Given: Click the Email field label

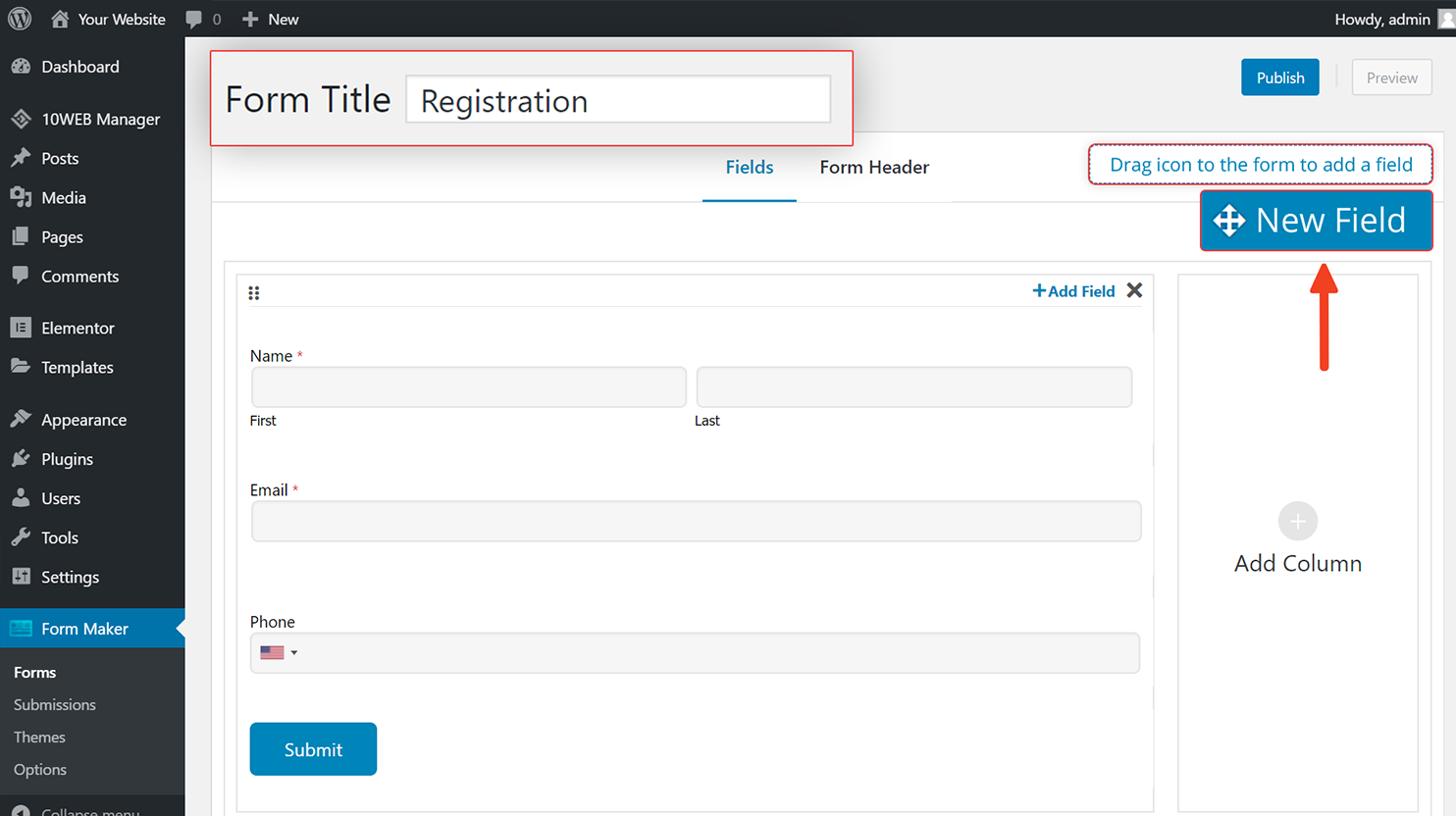Looking at the screenshot, I should 269,490.
